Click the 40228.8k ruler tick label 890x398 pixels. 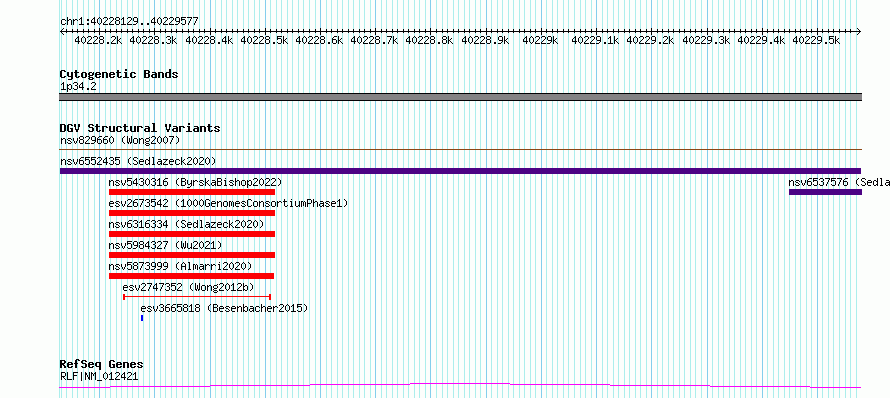click(430, 40)
